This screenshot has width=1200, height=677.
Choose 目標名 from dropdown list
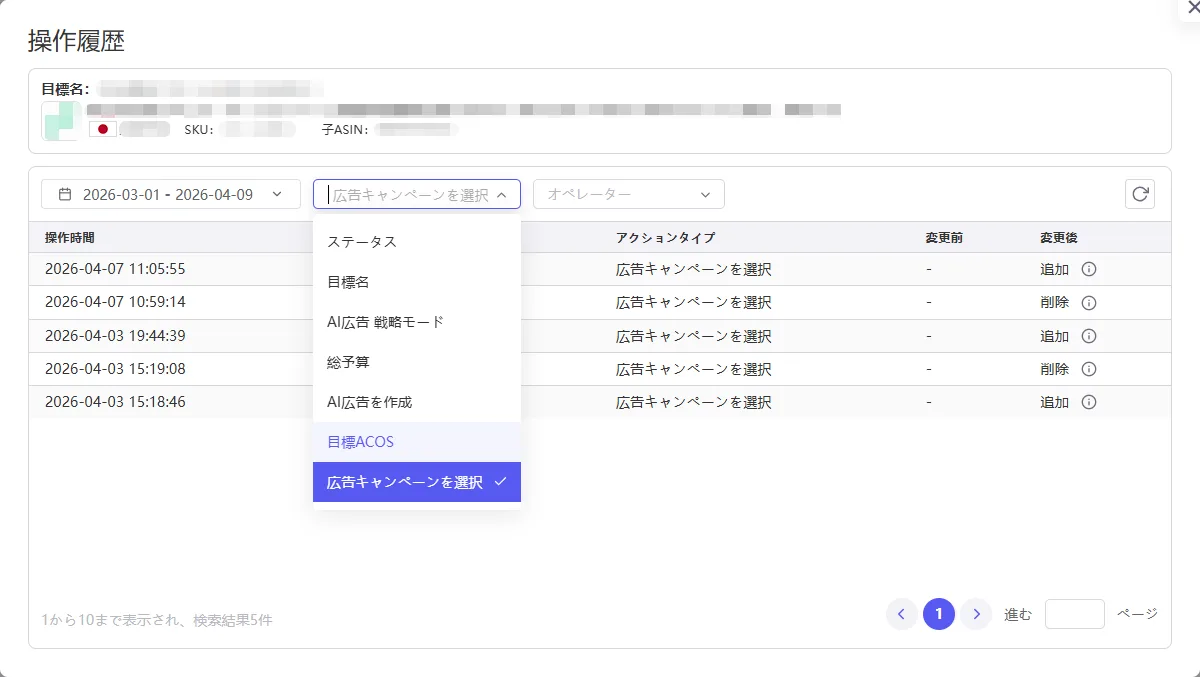click(417, 282)
